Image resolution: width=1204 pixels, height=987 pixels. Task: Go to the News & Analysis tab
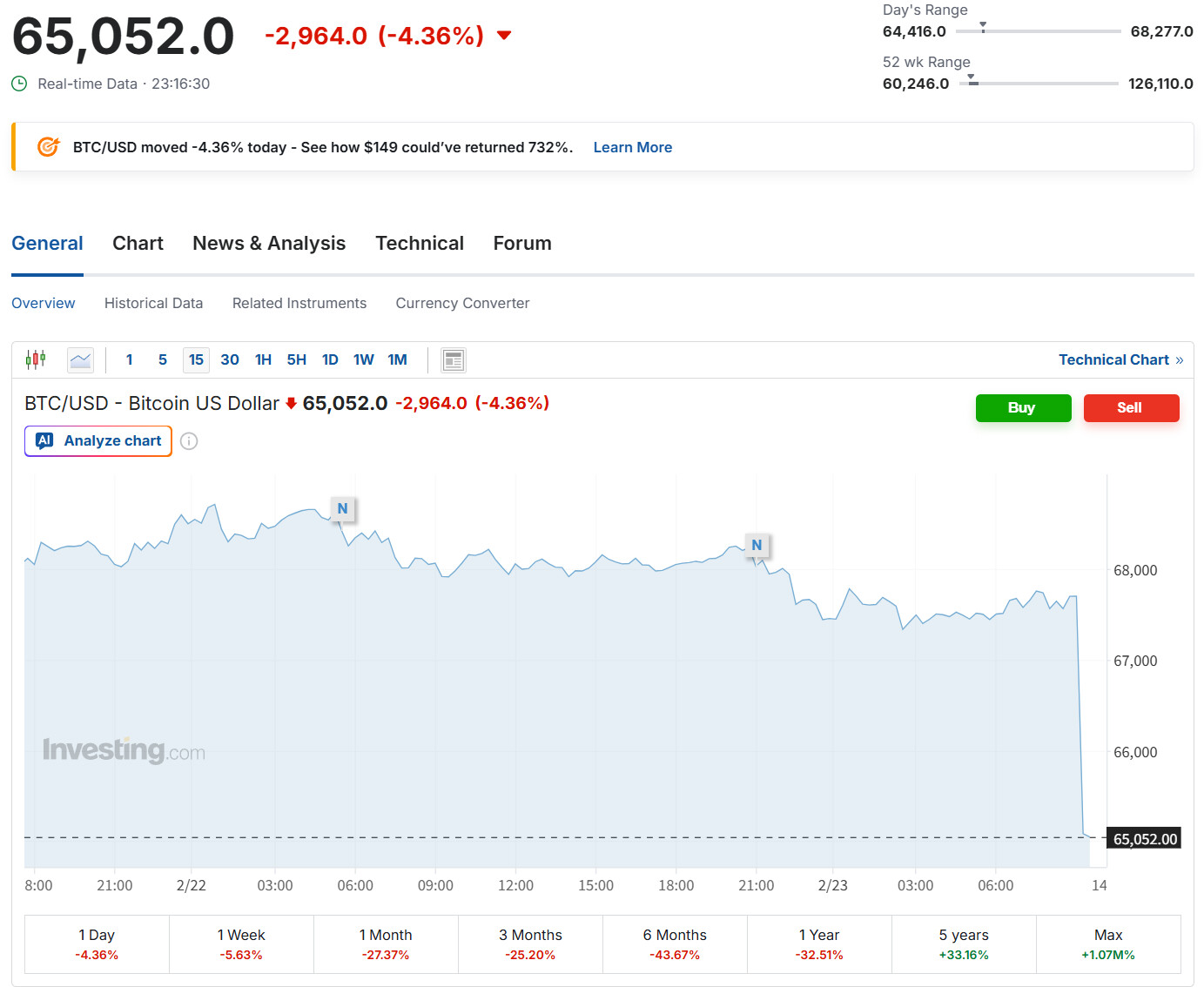[269, 244]
